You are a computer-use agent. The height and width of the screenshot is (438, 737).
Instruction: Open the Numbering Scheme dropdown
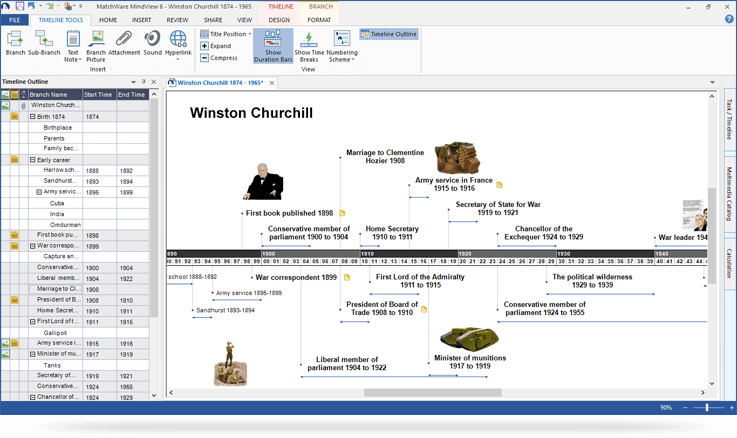342,46
